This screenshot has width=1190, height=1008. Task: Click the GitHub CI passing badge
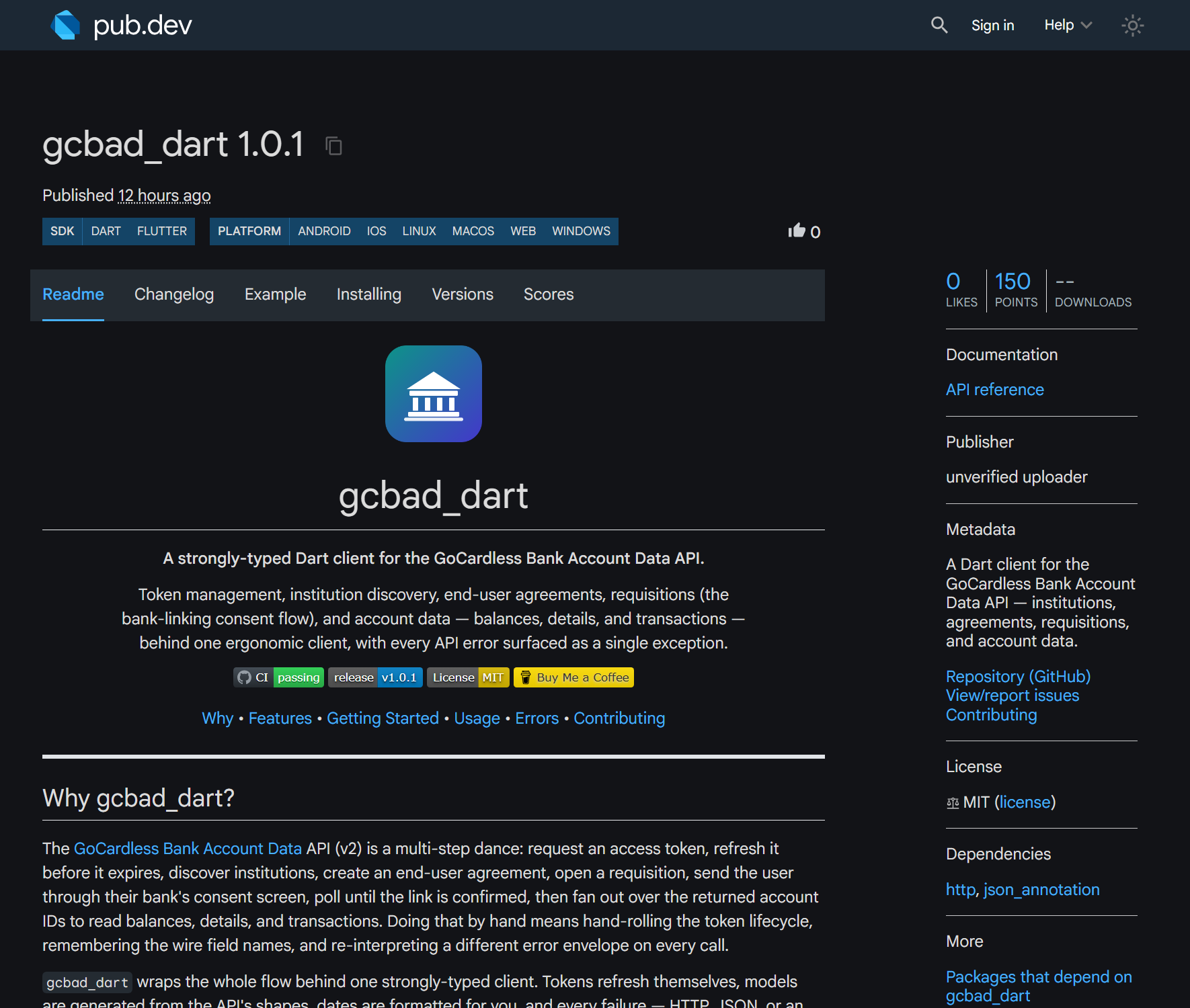278,677
